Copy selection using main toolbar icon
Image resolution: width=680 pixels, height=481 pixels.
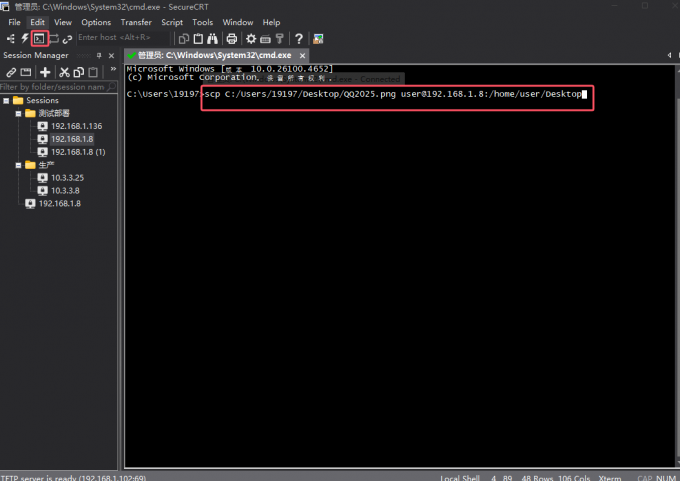coord(184,39)
